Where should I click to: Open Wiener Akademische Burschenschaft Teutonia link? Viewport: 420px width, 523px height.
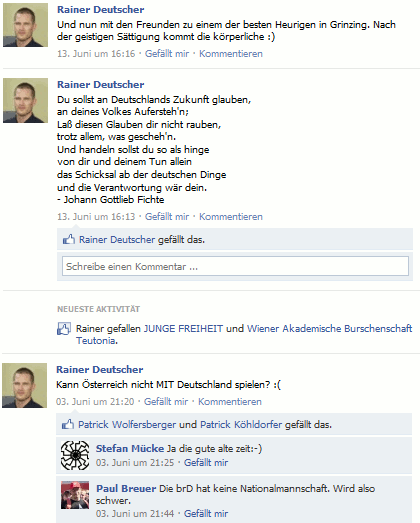tap(244, 335)
